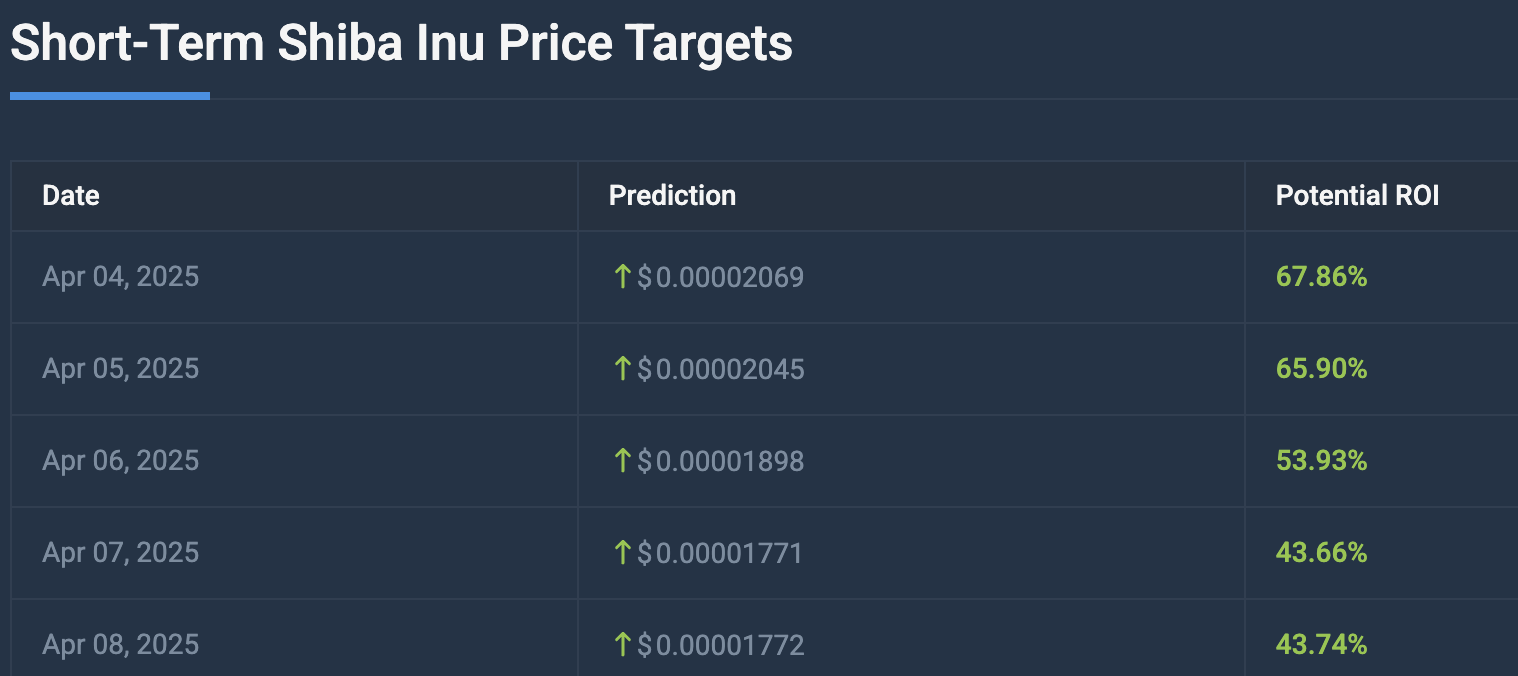The width and height of the screenshot is (1518, 676).
Task: Click the Date column header
Action: pos(71,195)
